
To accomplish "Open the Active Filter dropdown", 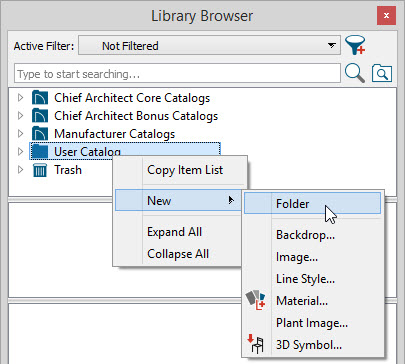I will [x=209, y=45].
